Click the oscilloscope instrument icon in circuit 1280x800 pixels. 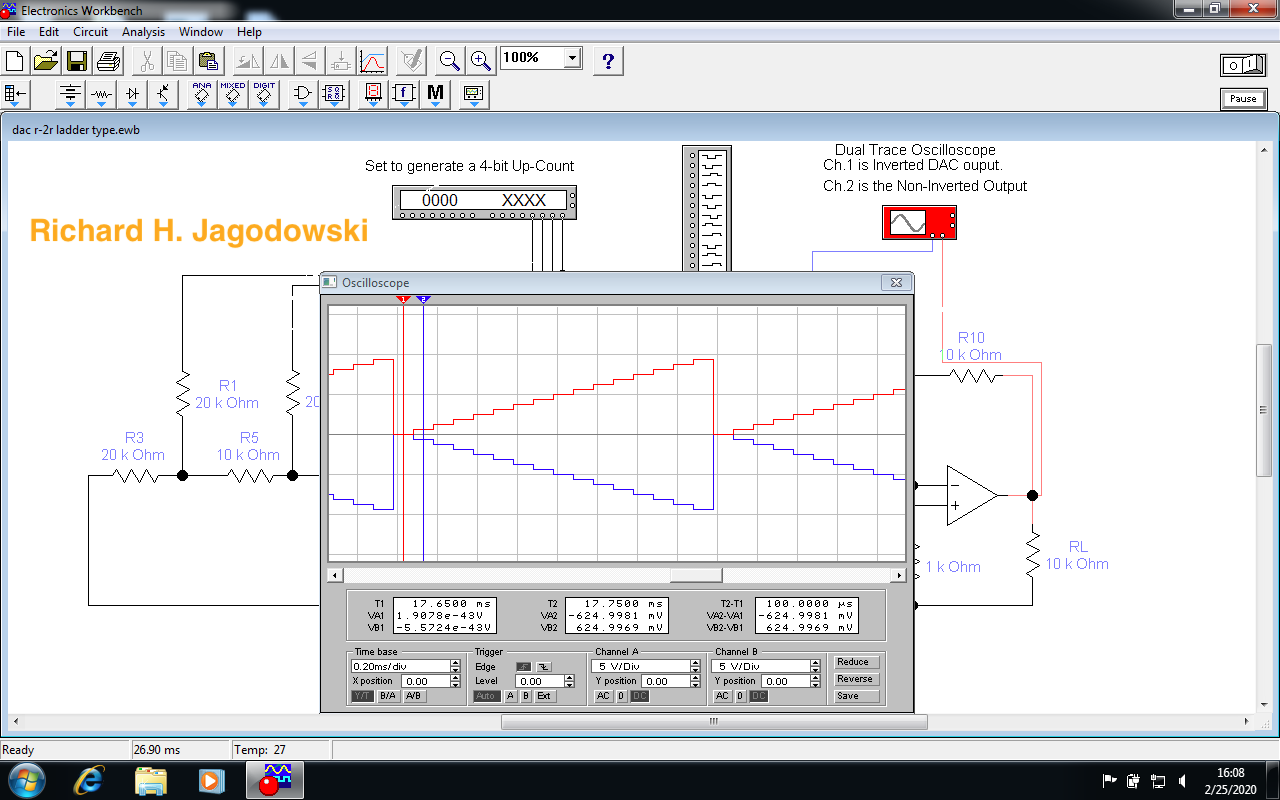[x=919, y=222]
